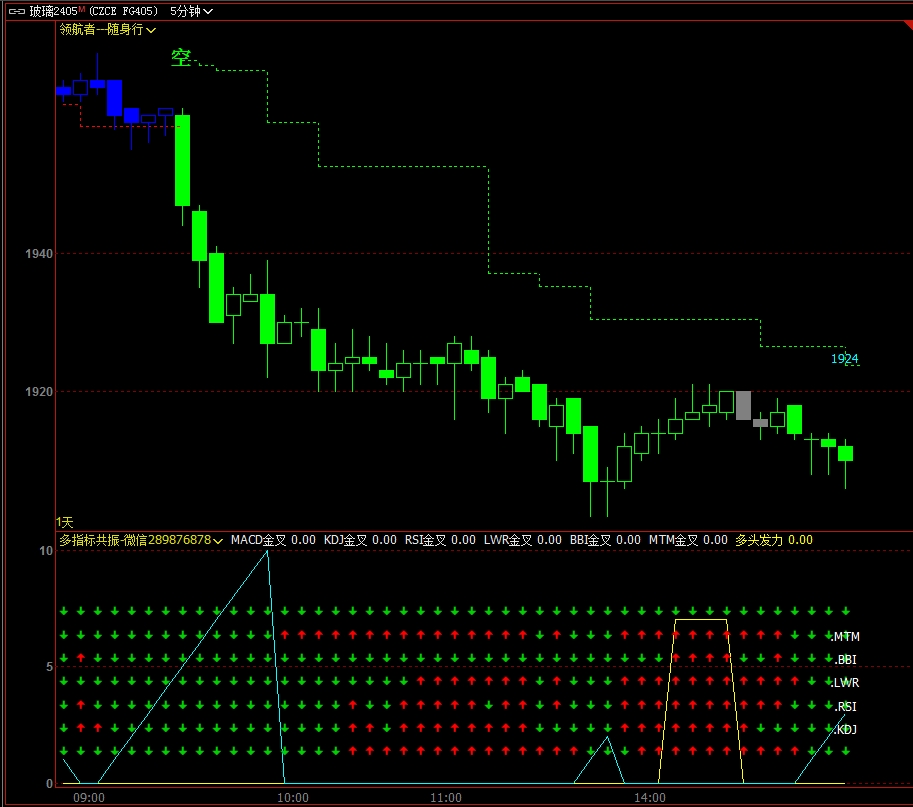Select the 玻璃2405 contract title

[53, 11]
